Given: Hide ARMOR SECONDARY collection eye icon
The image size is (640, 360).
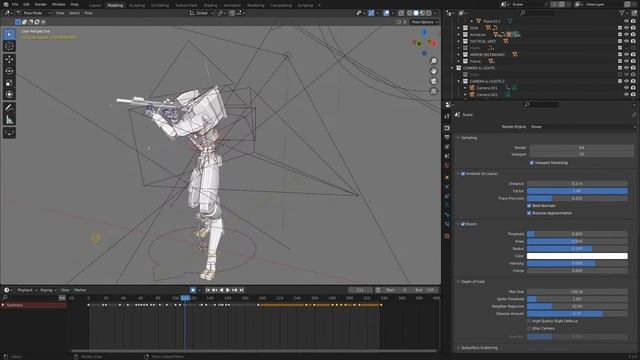Looking at the screenshot, I should pyautogui.click(x=626, y=55).
